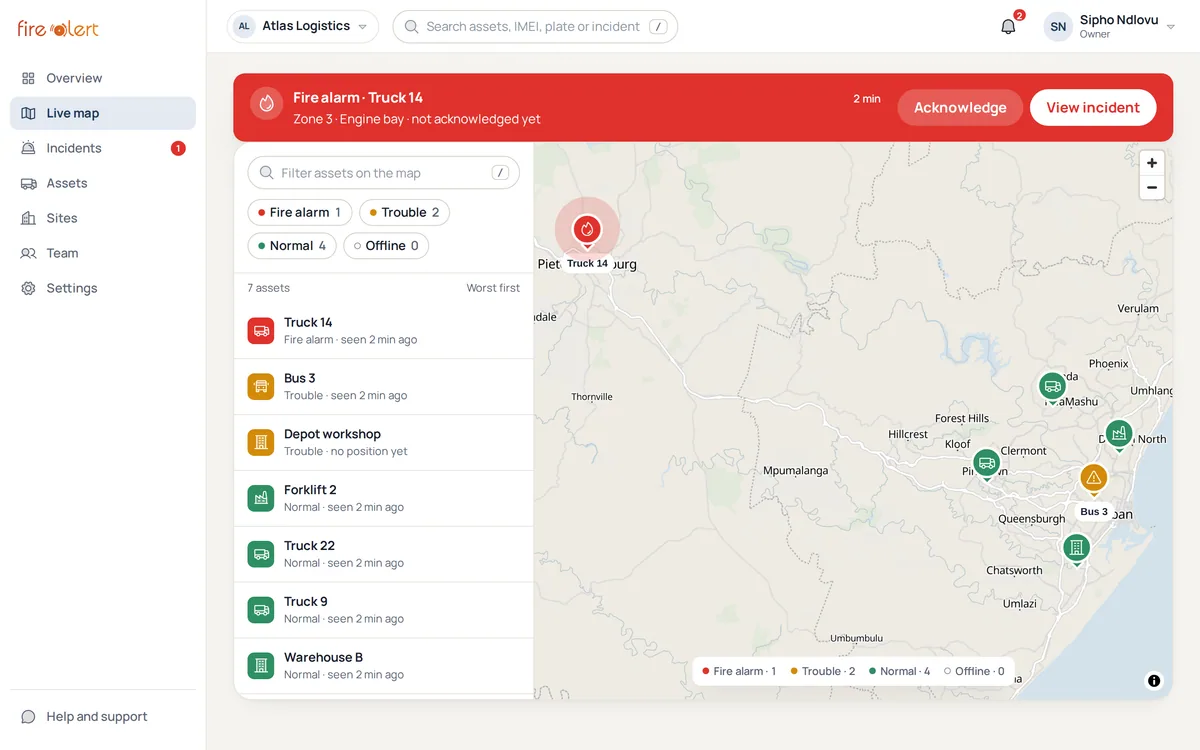Click the Depot workshop building icon
1200x750 pixels.
(261, 442)
